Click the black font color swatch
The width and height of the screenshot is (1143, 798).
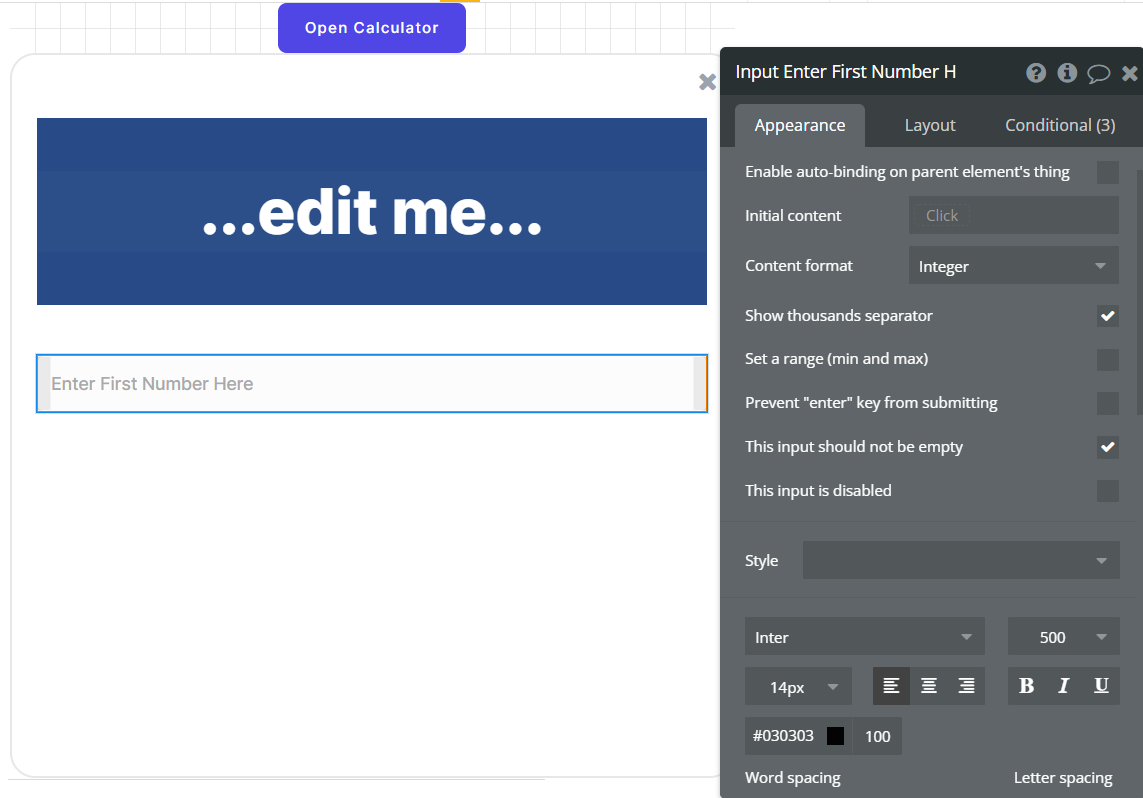[x=835, y=736]
